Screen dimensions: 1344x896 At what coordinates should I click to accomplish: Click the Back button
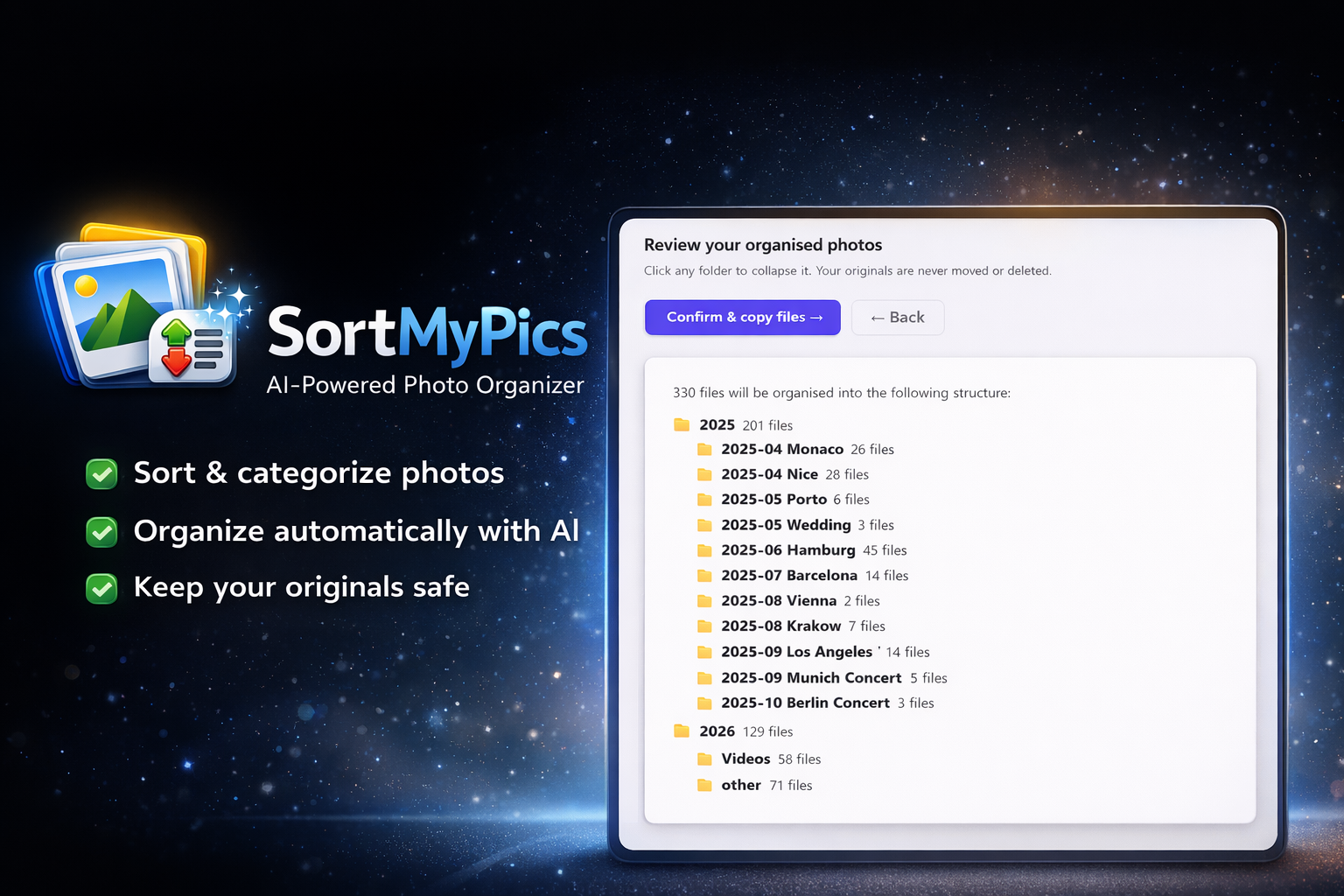click(x=897, y=317)
